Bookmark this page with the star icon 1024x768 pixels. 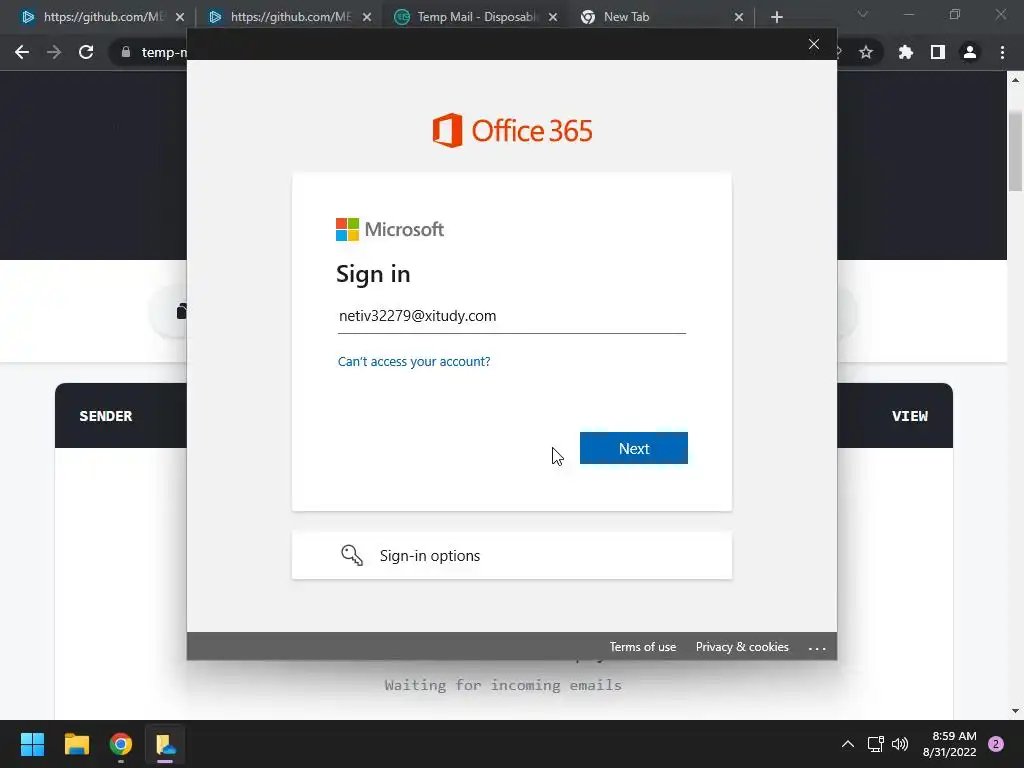click(866, 52)
